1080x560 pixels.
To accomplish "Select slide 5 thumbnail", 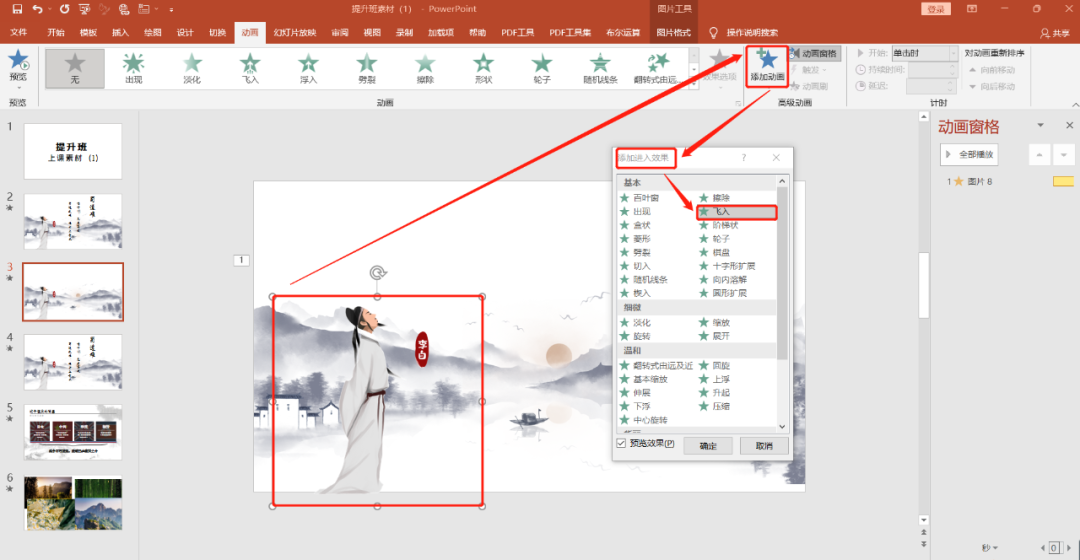I will tap(73, 433).
